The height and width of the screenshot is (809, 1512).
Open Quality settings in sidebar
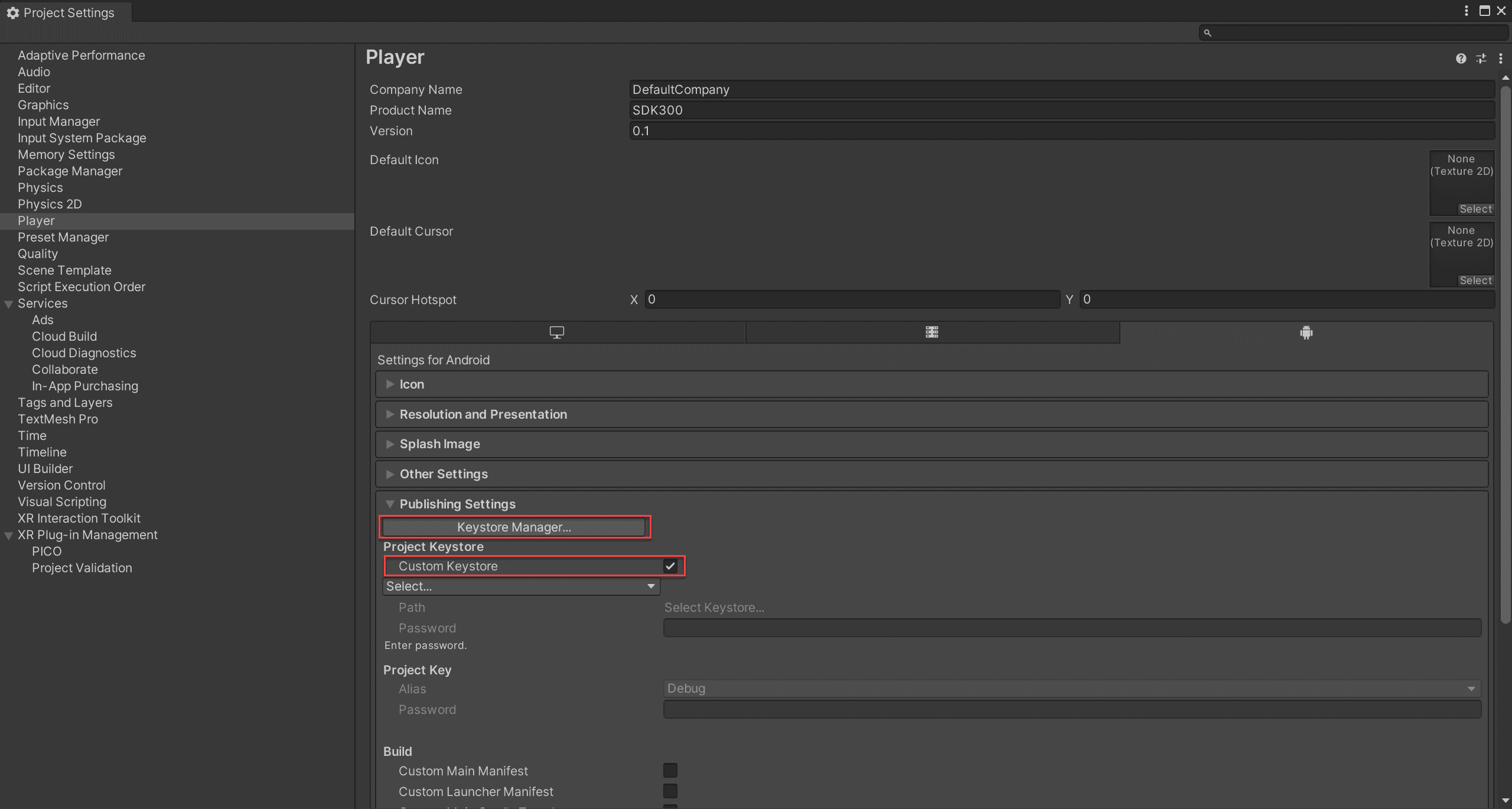coord(38,254)
